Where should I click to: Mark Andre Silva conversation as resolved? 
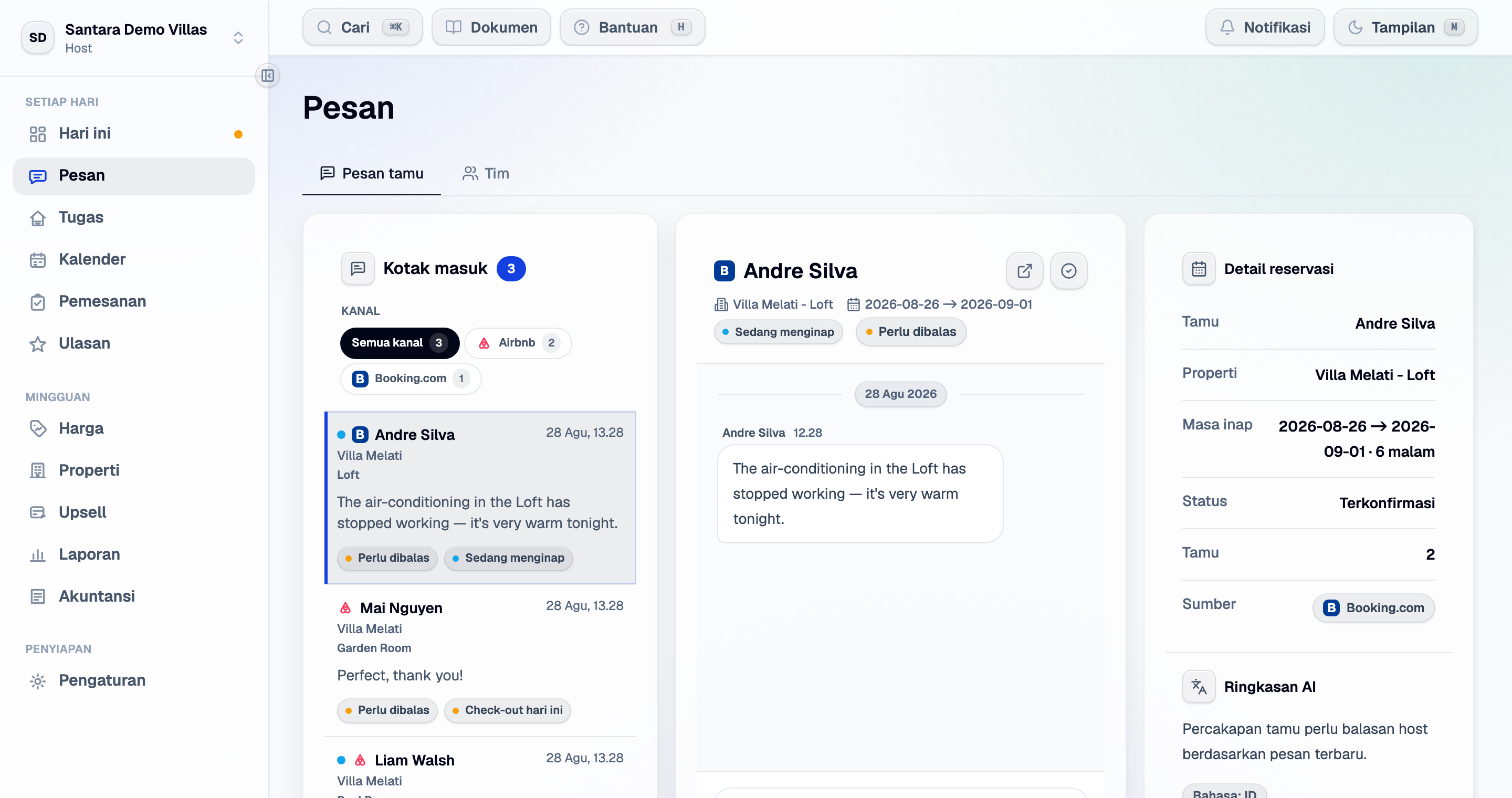click(x=1068, y=270)
